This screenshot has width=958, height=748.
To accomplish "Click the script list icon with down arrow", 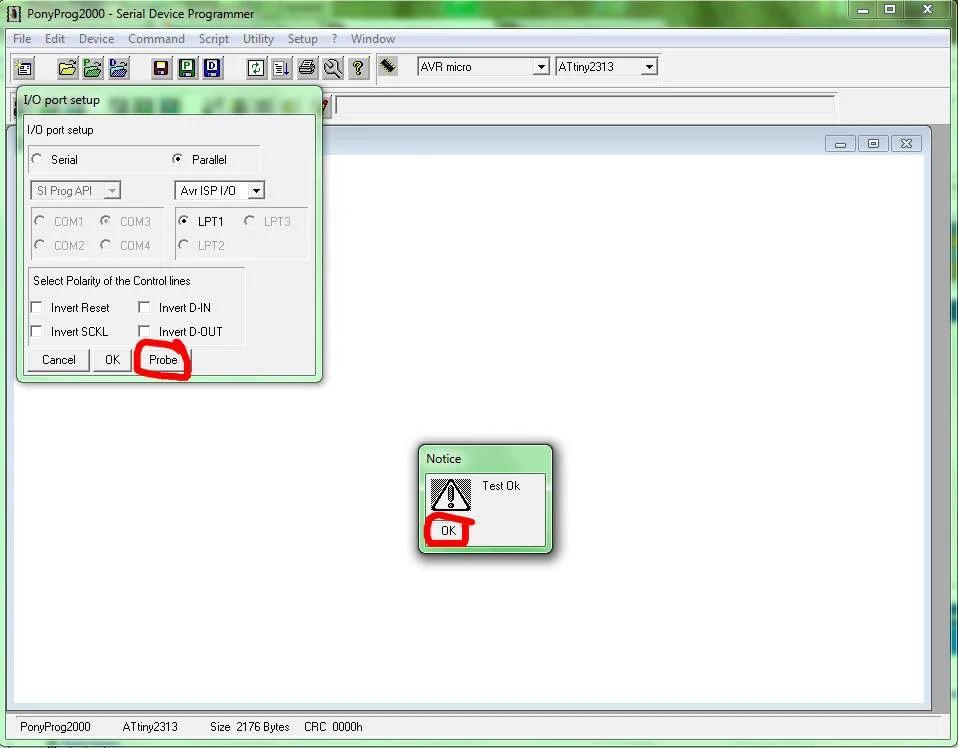I will click(x=281, y=67).
